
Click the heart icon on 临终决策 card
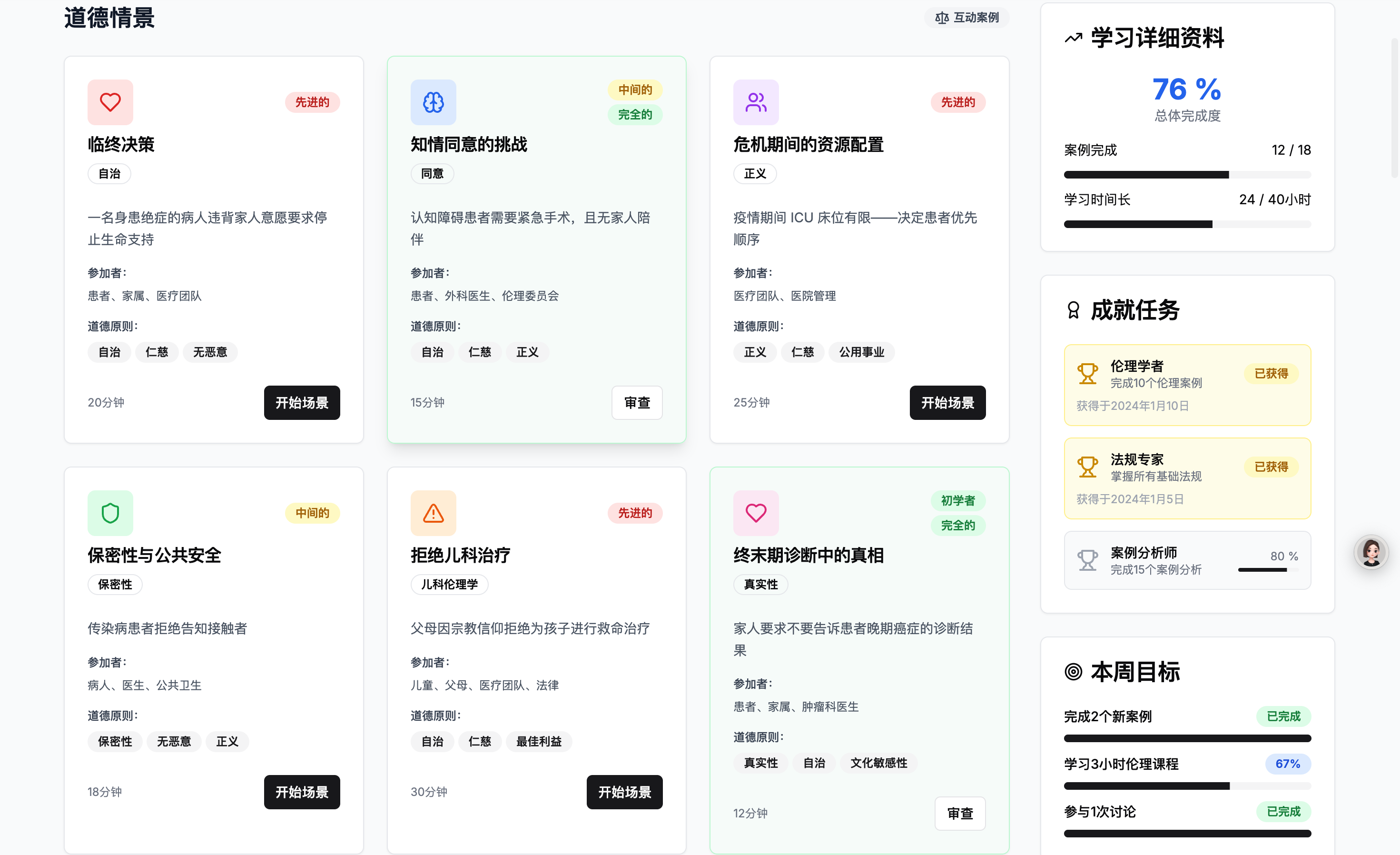pyautogui.click(x=110, y=102)
